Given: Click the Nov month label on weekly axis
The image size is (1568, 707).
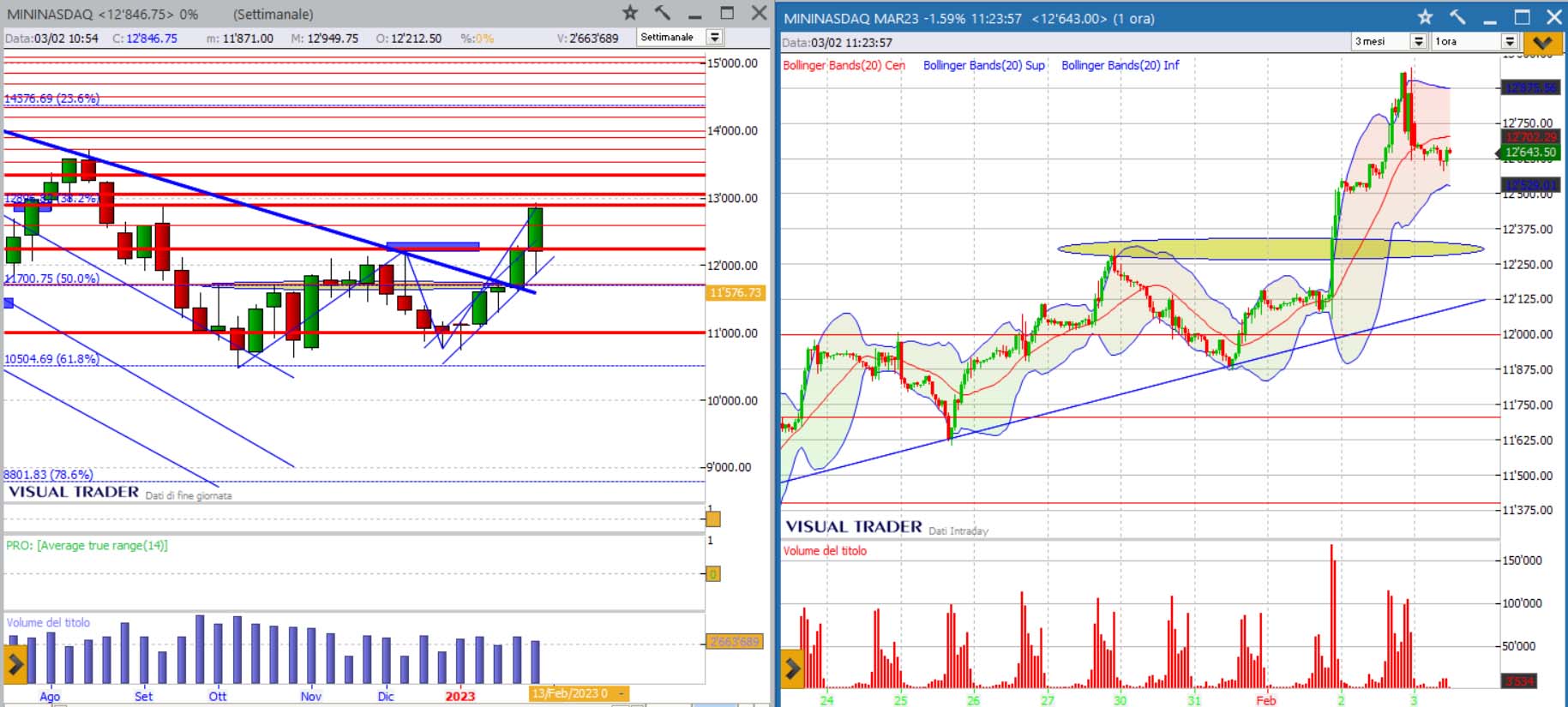Looking at the screenshot, I should (x=310, y=696).
